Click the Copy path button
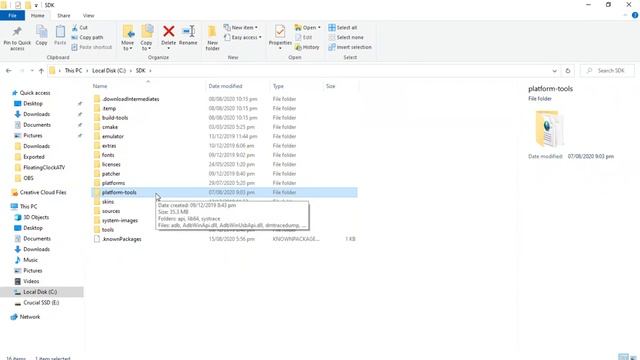The width and height of the screenshot is (640, 360). coord(87,37)
